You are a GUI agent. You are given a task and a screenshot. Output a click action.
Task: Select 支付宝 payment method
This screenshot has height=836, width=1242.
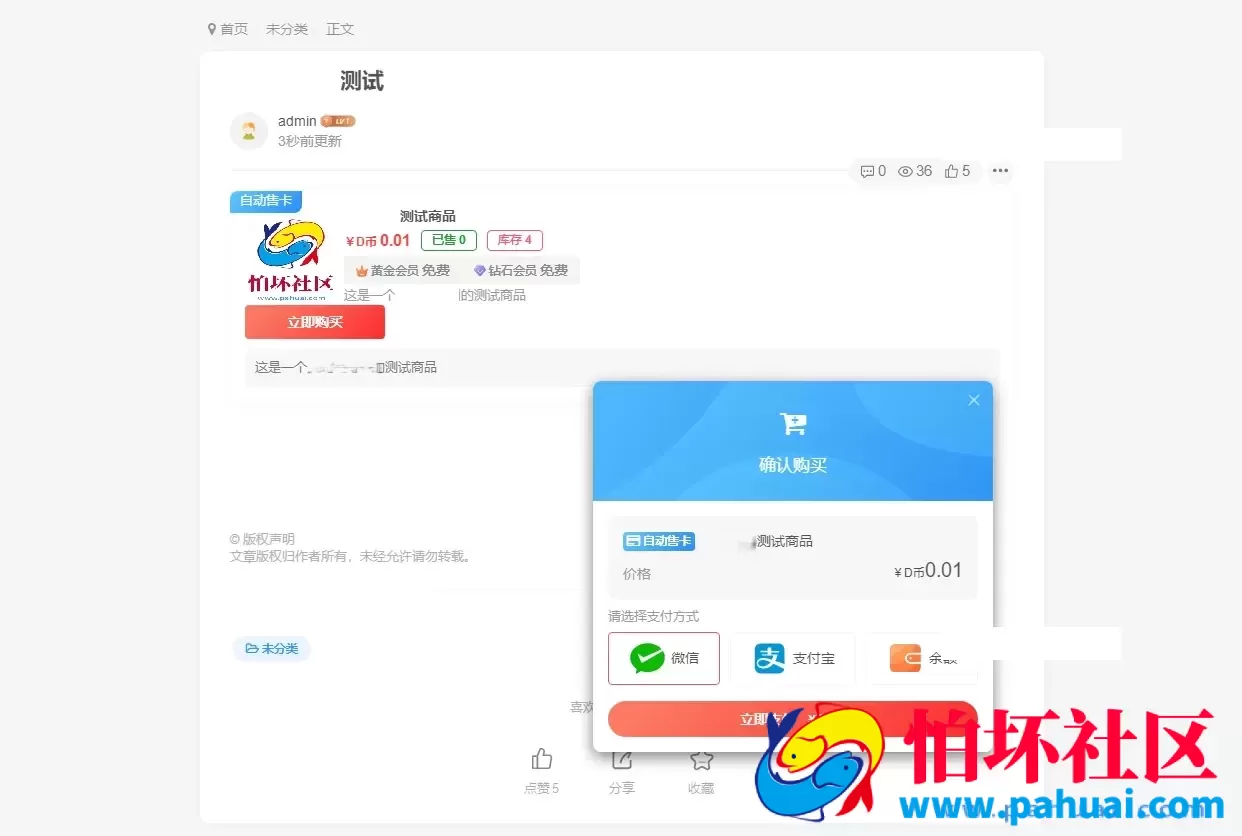tap(793, 658)
